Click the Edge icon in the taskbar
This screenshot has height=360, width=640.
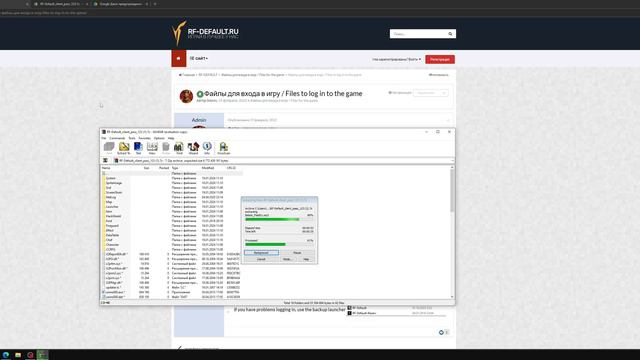tap(6, 355)
